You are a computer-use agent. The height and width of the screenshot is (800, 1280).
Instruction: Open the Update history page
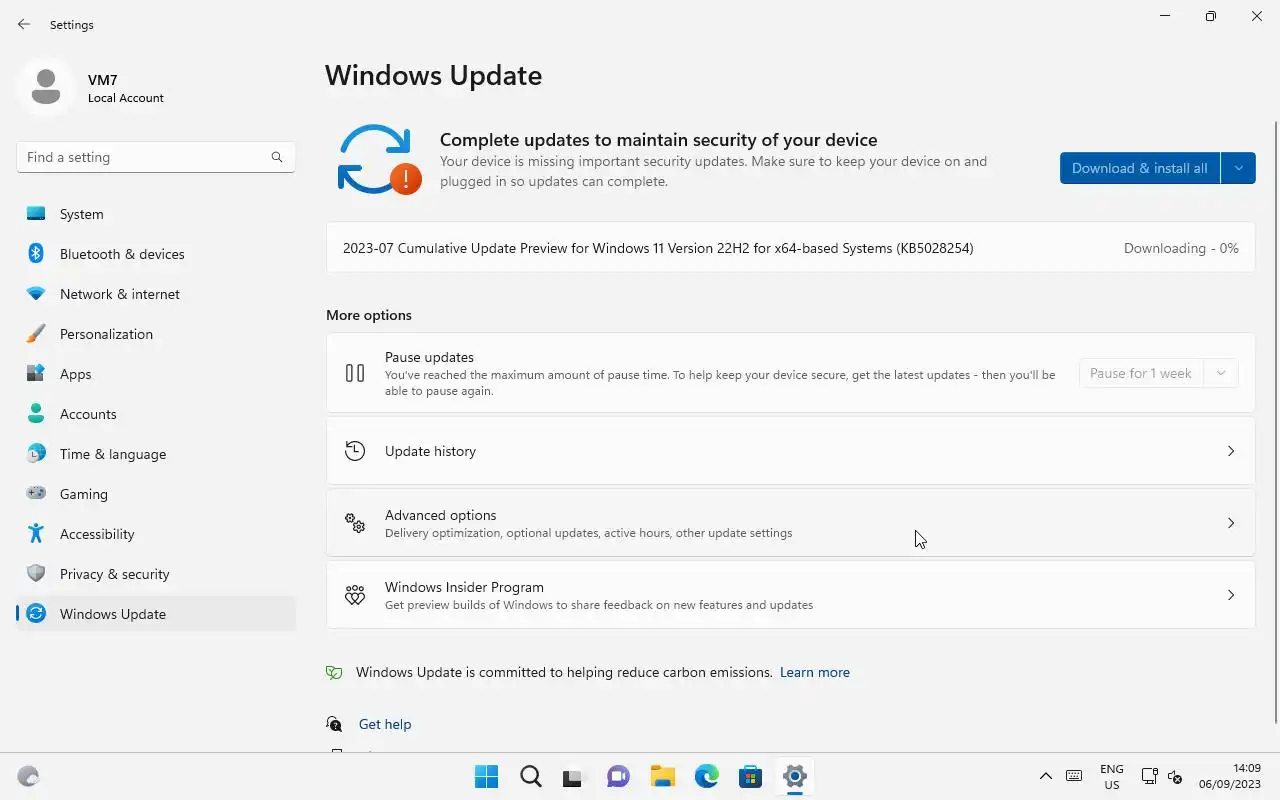pyautogui.click(x=790, y=451)
